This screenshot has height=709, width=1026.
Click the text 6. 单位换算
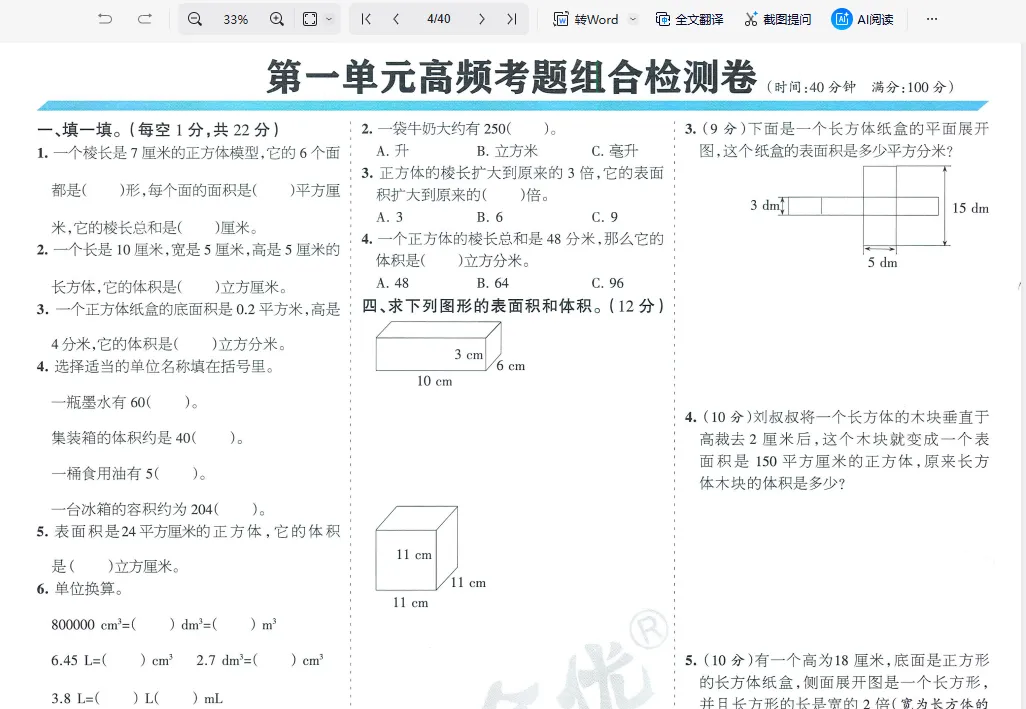[x=80, y=589]
